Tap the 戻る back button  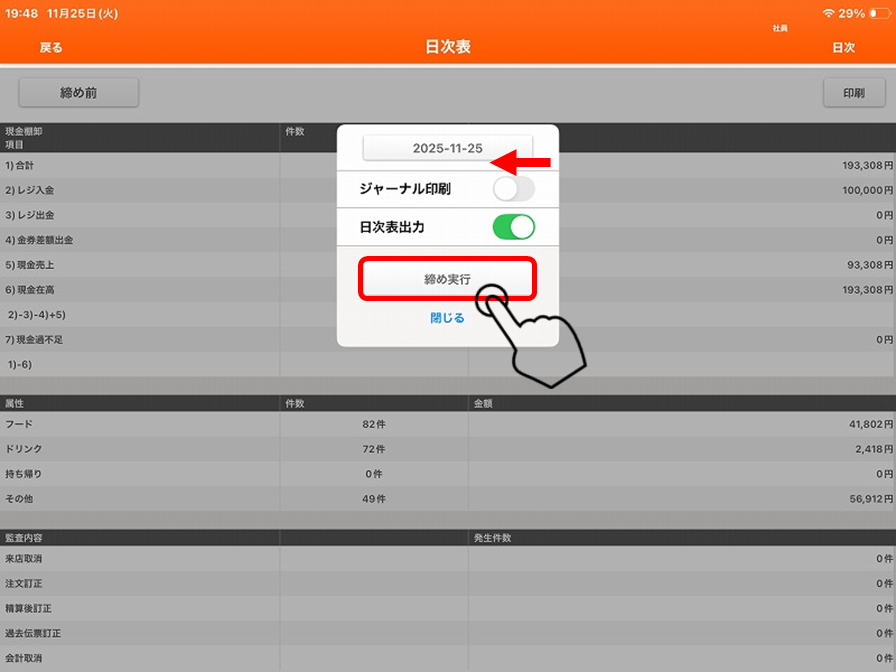tap(50, 47)
